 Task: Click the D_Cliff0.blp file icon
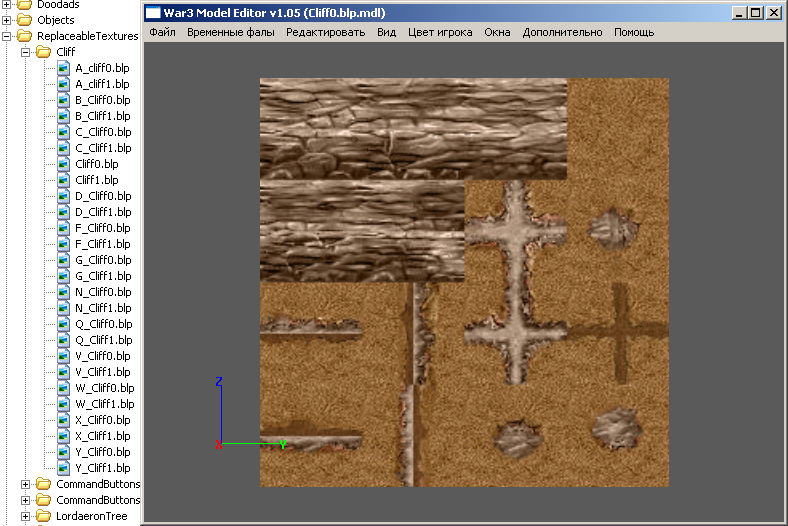coord(63,196)
